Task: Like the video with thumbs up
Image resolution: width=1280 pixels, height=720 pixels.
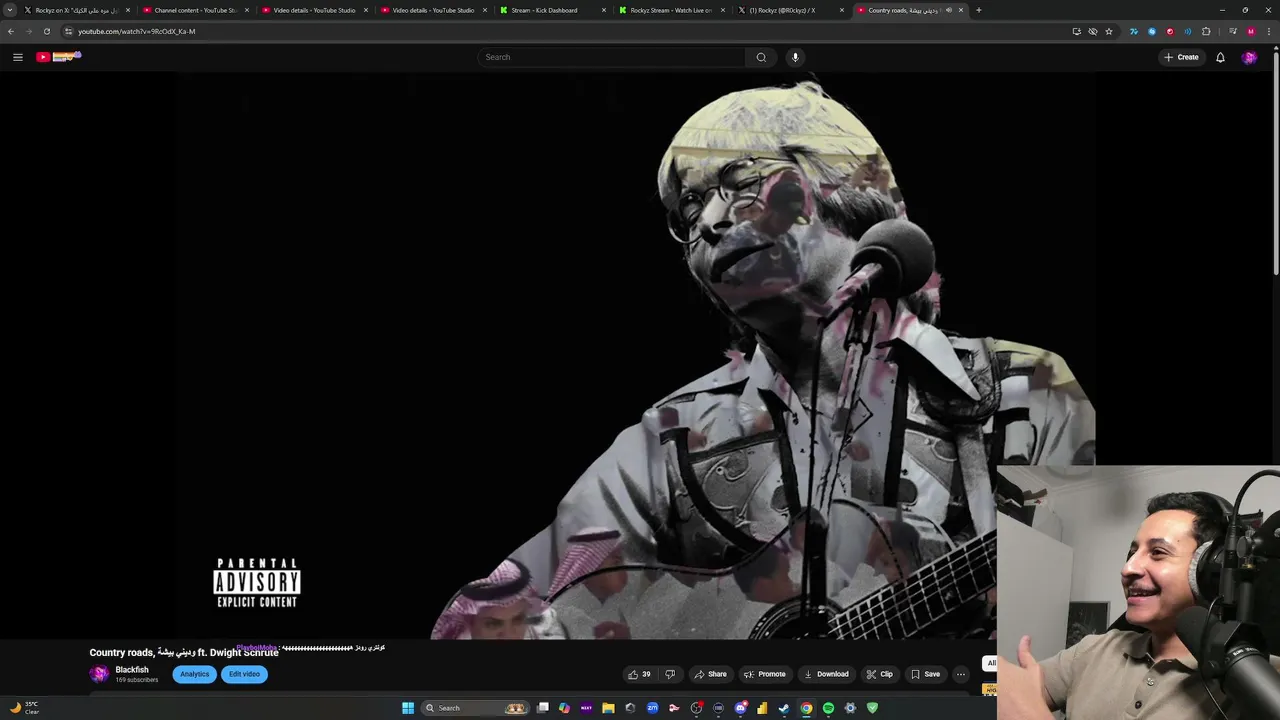Action: [x=639, y=674]
